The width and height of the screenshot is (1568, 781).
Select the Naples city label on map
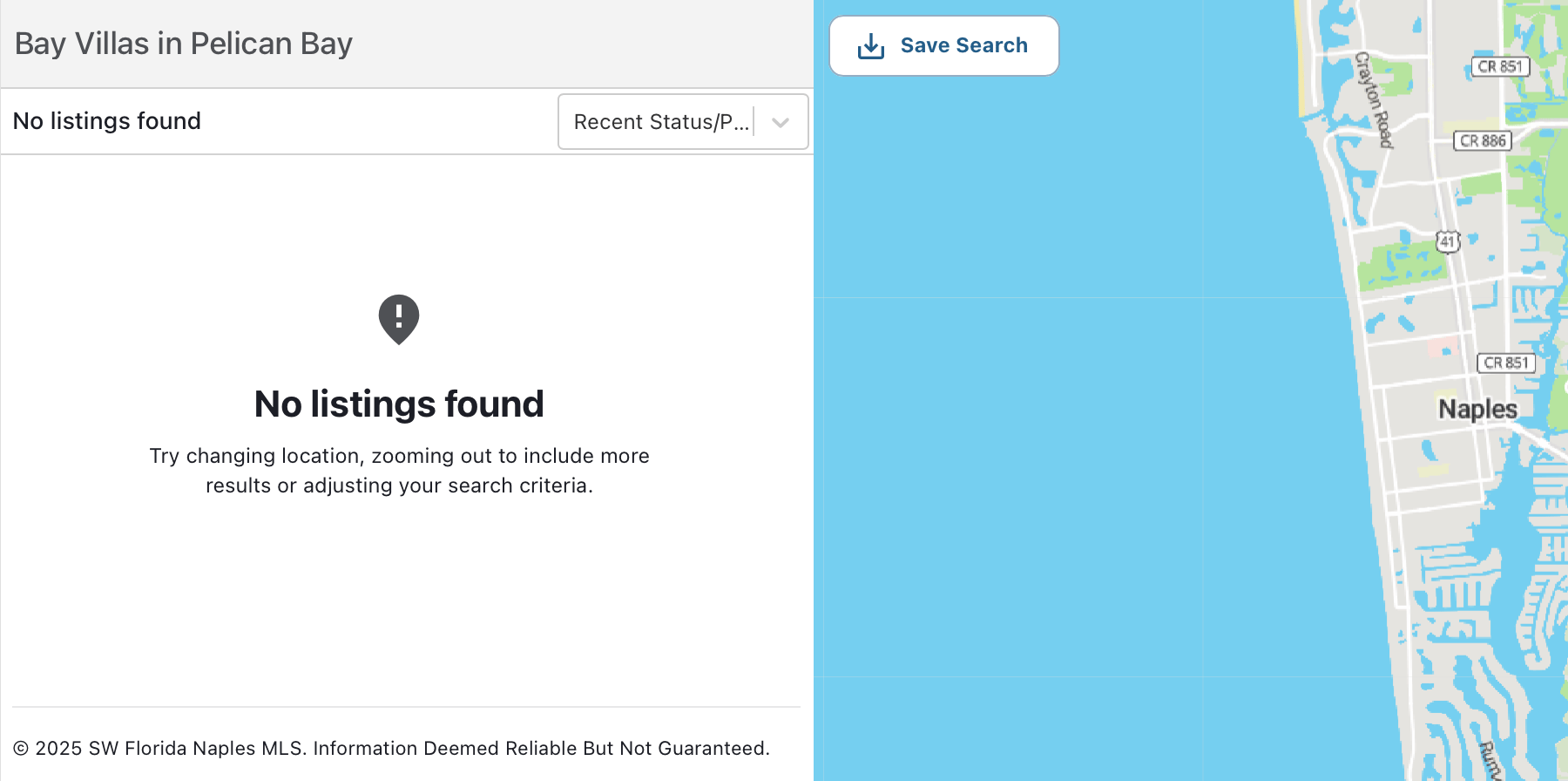click(x=1477, y=409)
